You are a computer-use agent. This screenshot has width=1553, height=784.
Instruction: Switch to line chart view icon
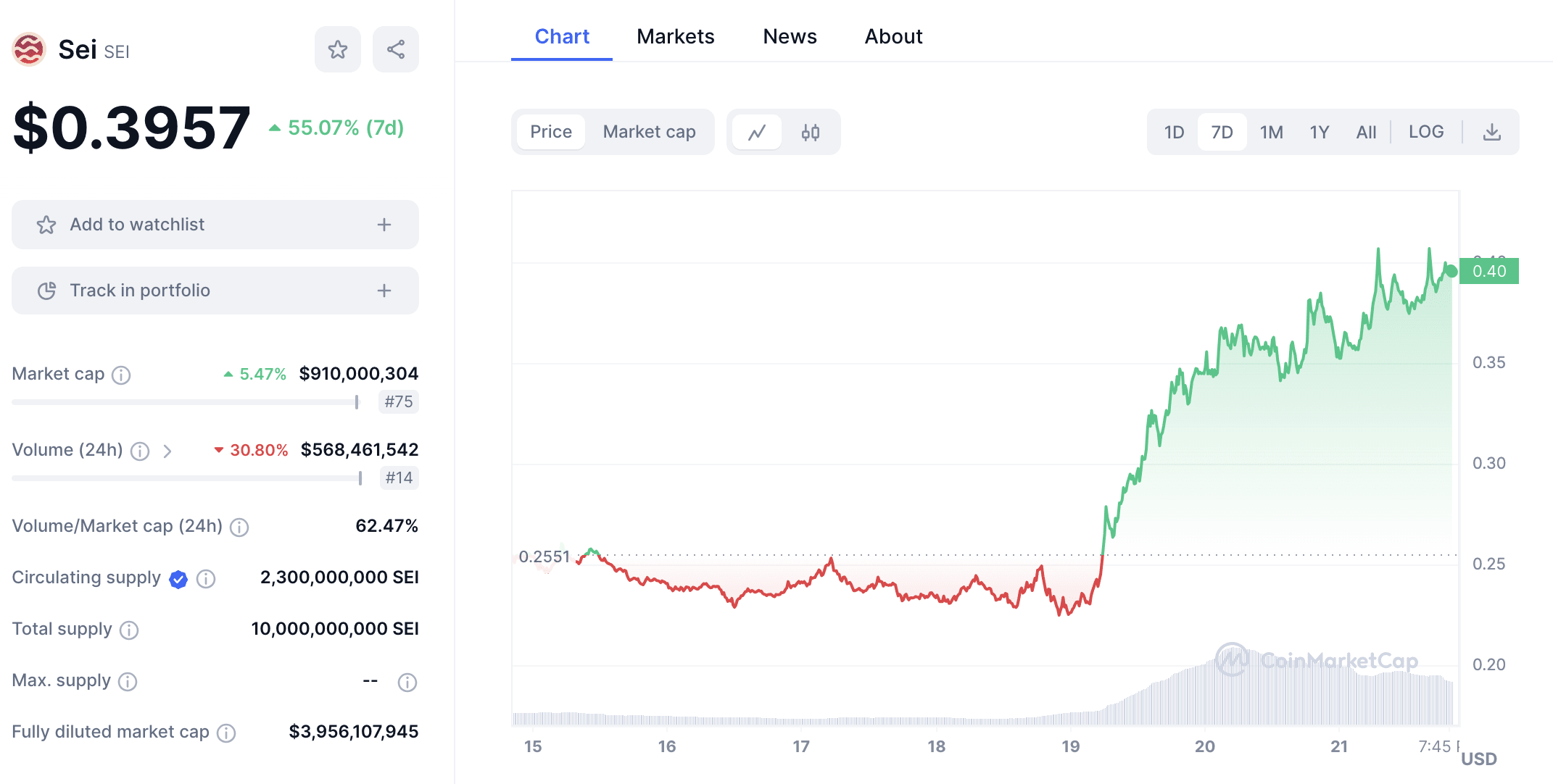click(x=757, y=132)
